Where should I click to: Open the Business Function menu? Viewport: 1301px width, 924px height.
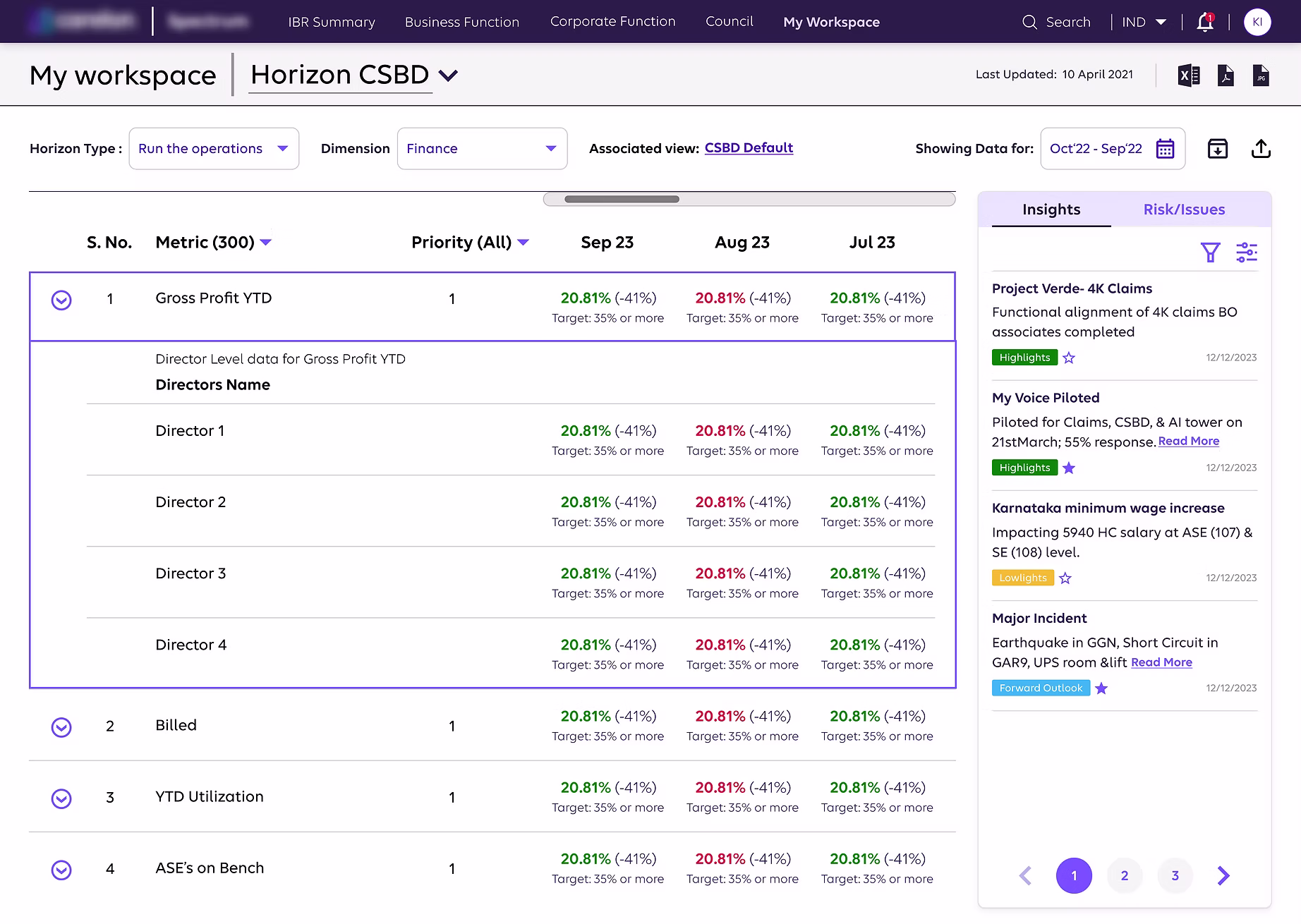[461, 22]
